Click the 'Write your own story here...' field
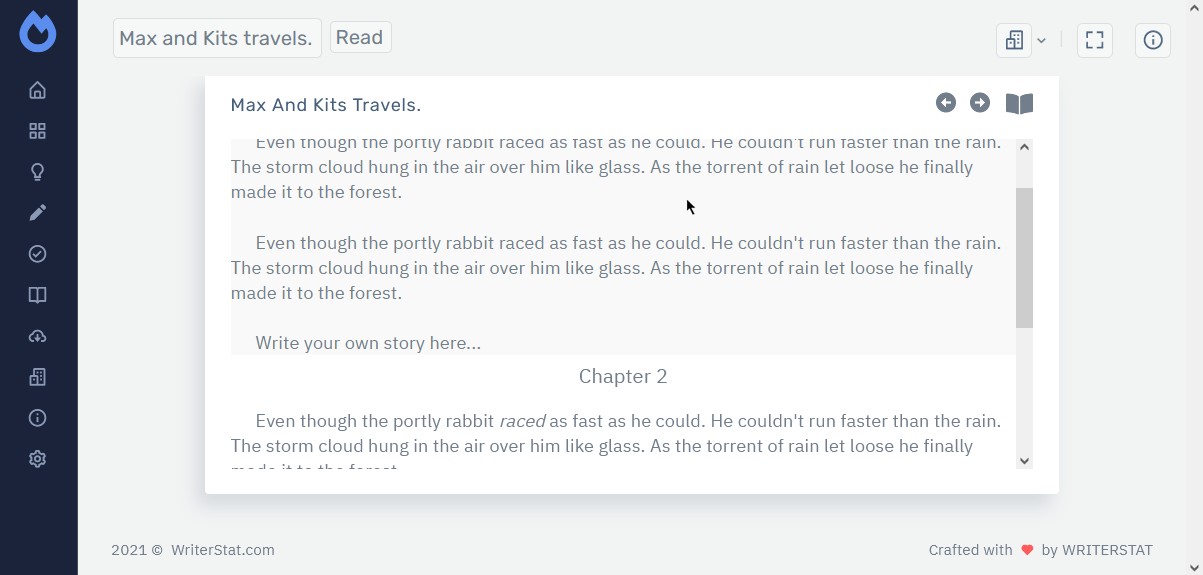The image size is (1203, 575). click(x=368, y=343)
